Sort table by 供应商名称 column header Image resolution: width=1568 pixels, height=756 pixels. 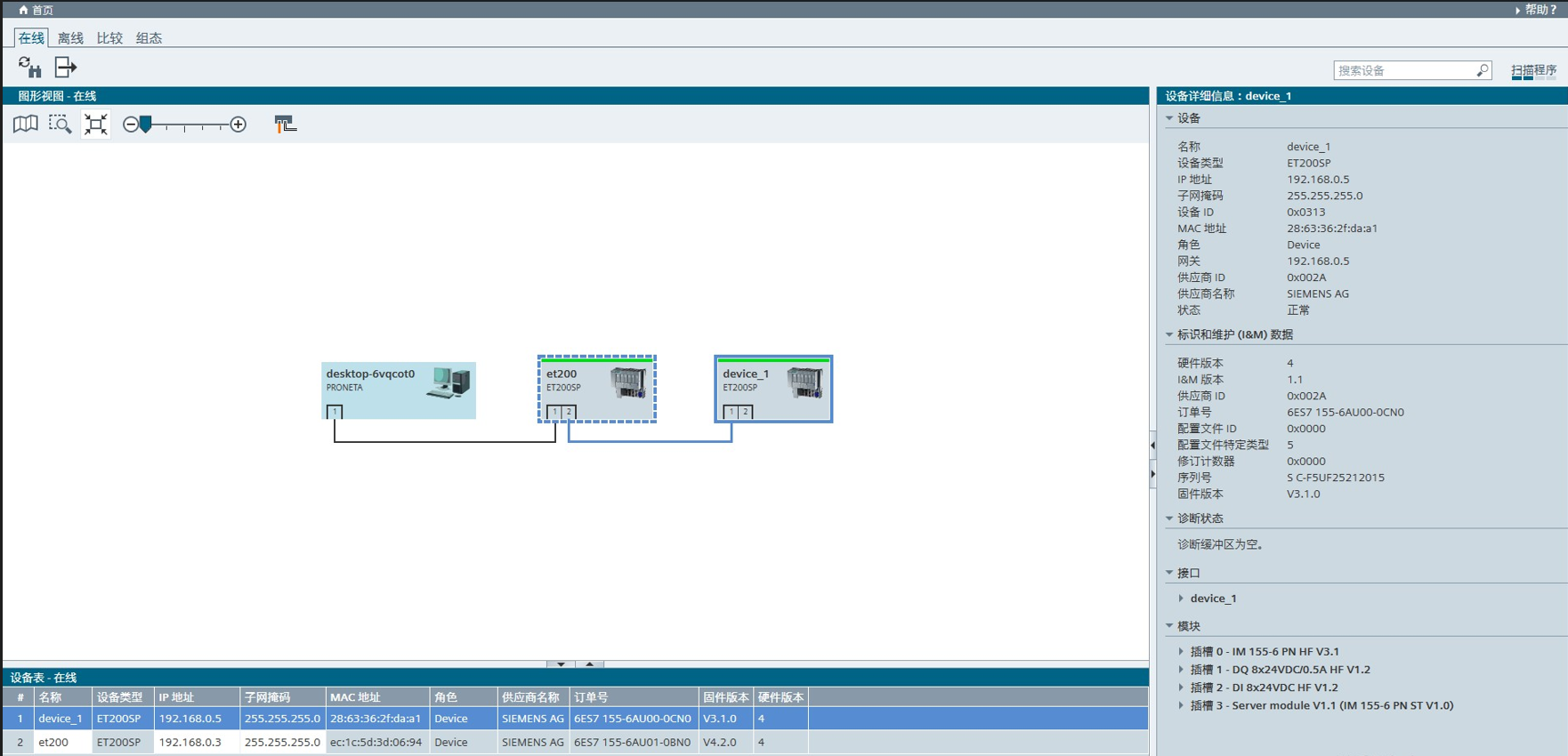point(533,697)
